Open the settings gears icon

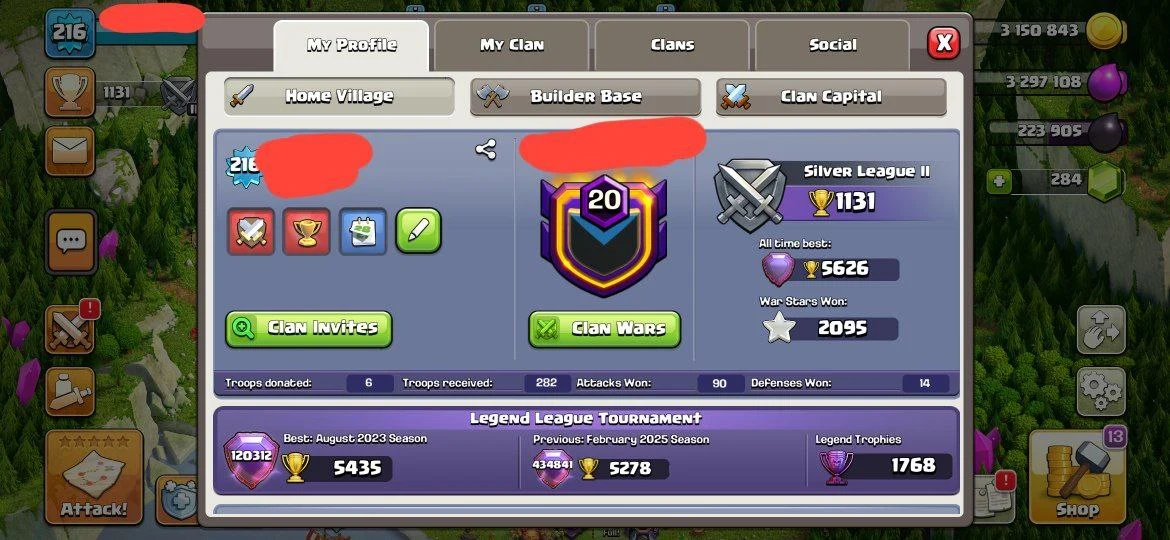point(1101,391)
